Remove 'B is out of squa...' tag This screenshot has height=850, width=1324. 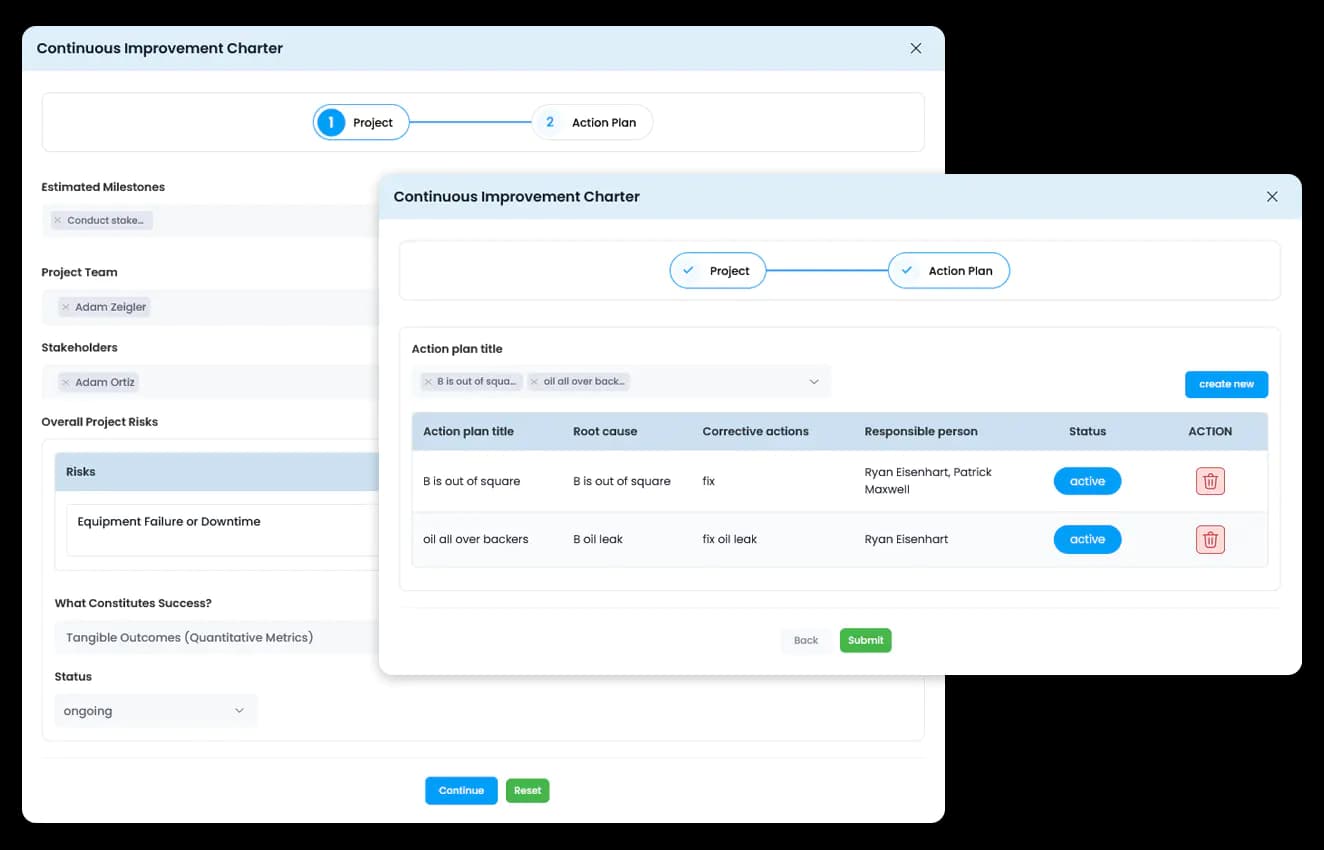tap(428, 382)
